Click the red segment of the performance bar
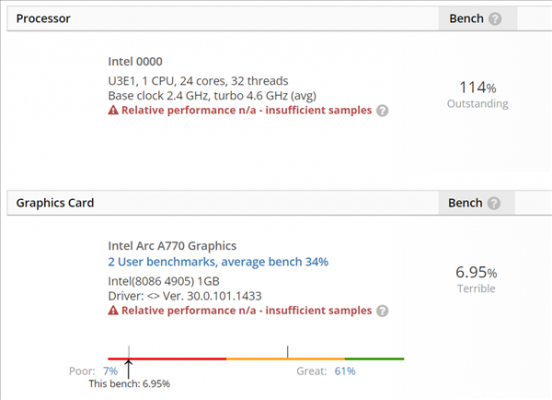The height and width of the screenshot is (400, 552). 167,359
